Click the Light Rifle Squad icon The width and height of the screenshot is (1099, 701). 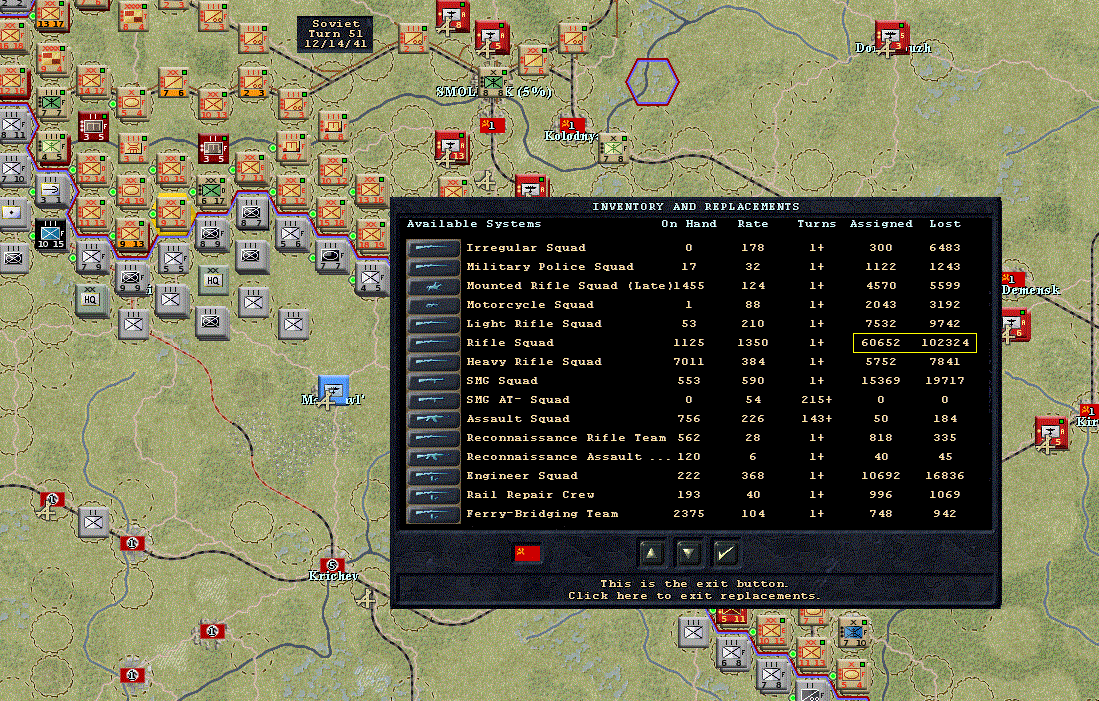click(433, 324)
